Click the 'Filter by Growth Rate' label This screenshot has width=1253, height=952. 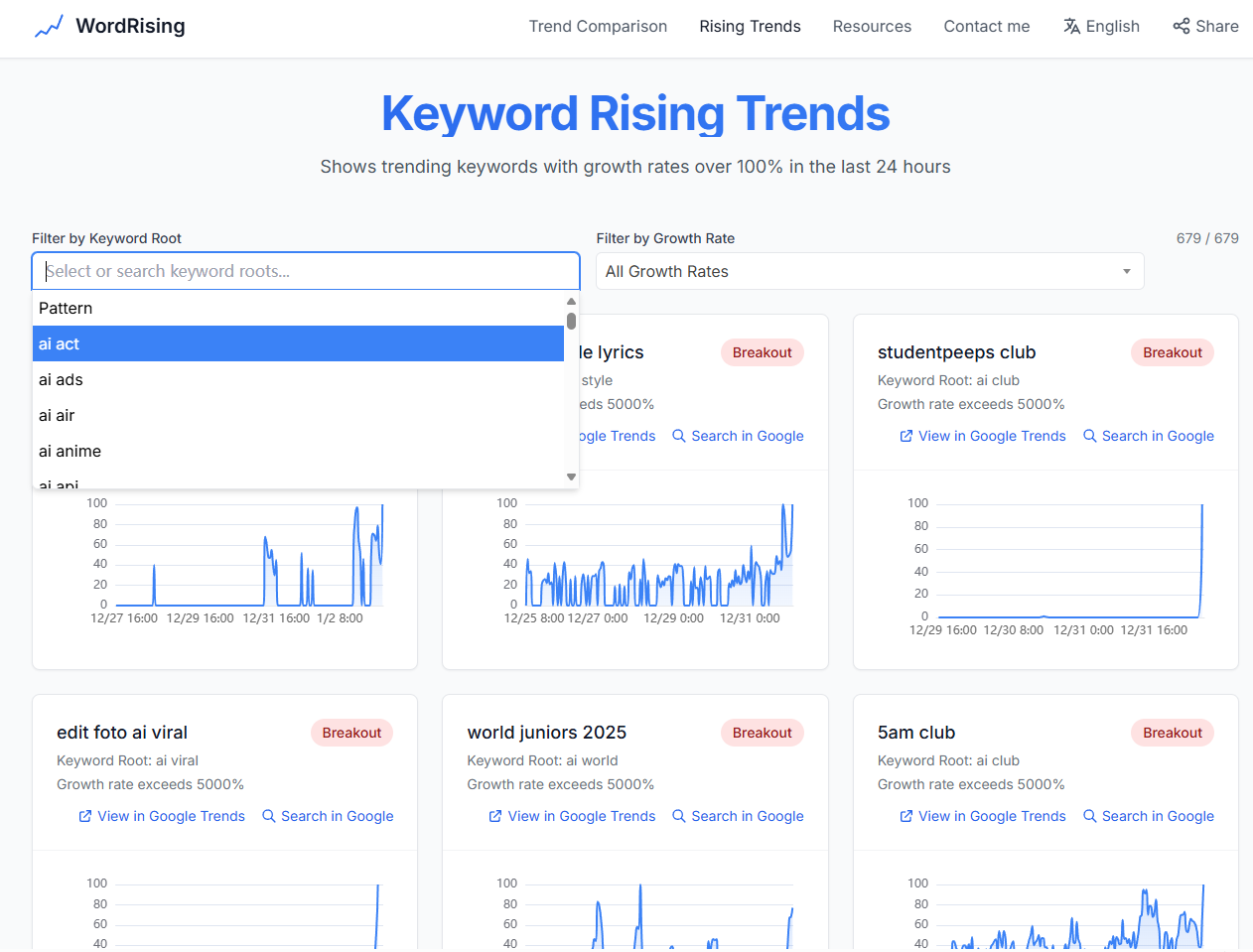pos(665,238)
